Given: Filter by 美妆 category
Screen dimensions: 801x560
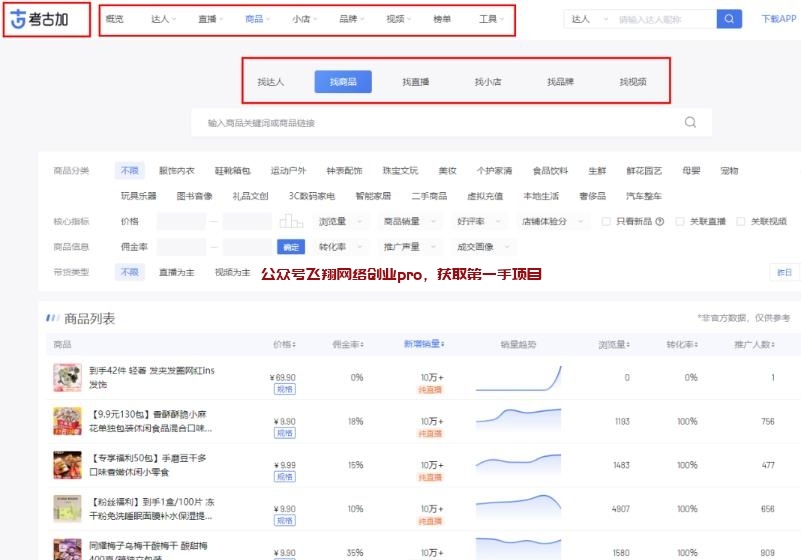Looking at the screenshot, I should click(x=447, y=171).
